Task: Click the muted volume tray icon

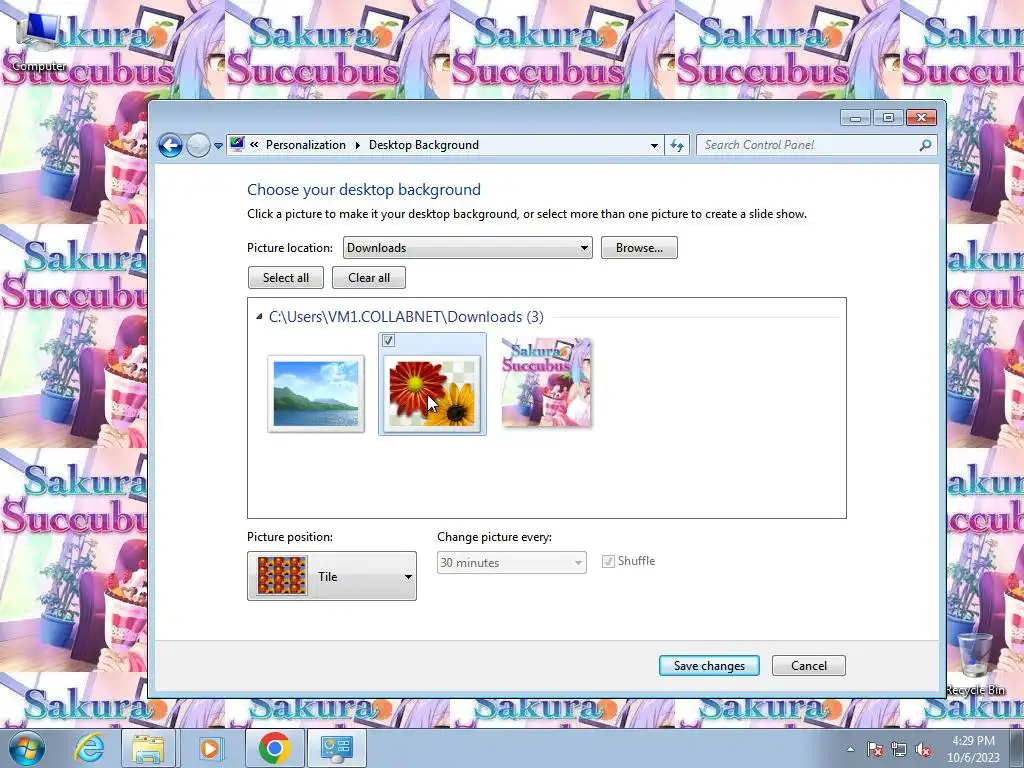Action: [923, 749]
